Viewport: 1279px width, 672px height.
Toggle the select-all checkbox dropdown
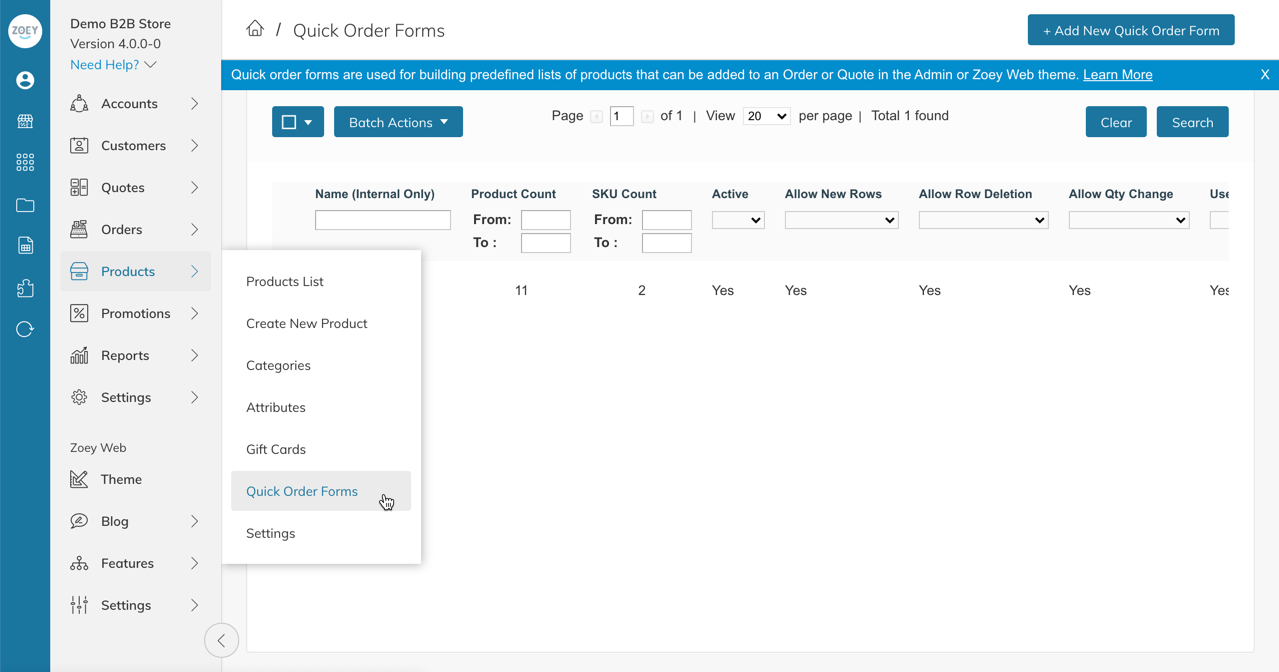point(298,122)
